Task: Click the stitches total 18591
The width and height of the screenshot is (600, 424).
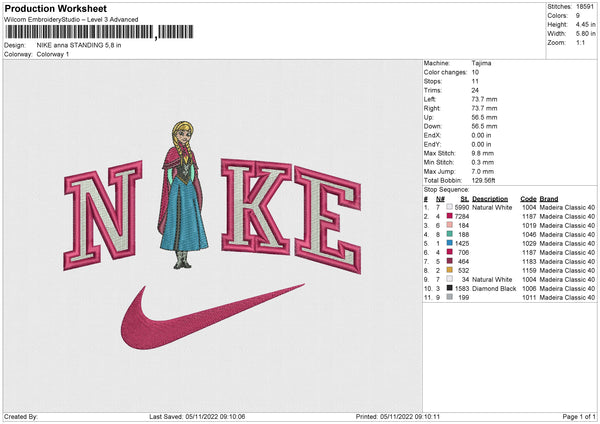Action: 585,7
